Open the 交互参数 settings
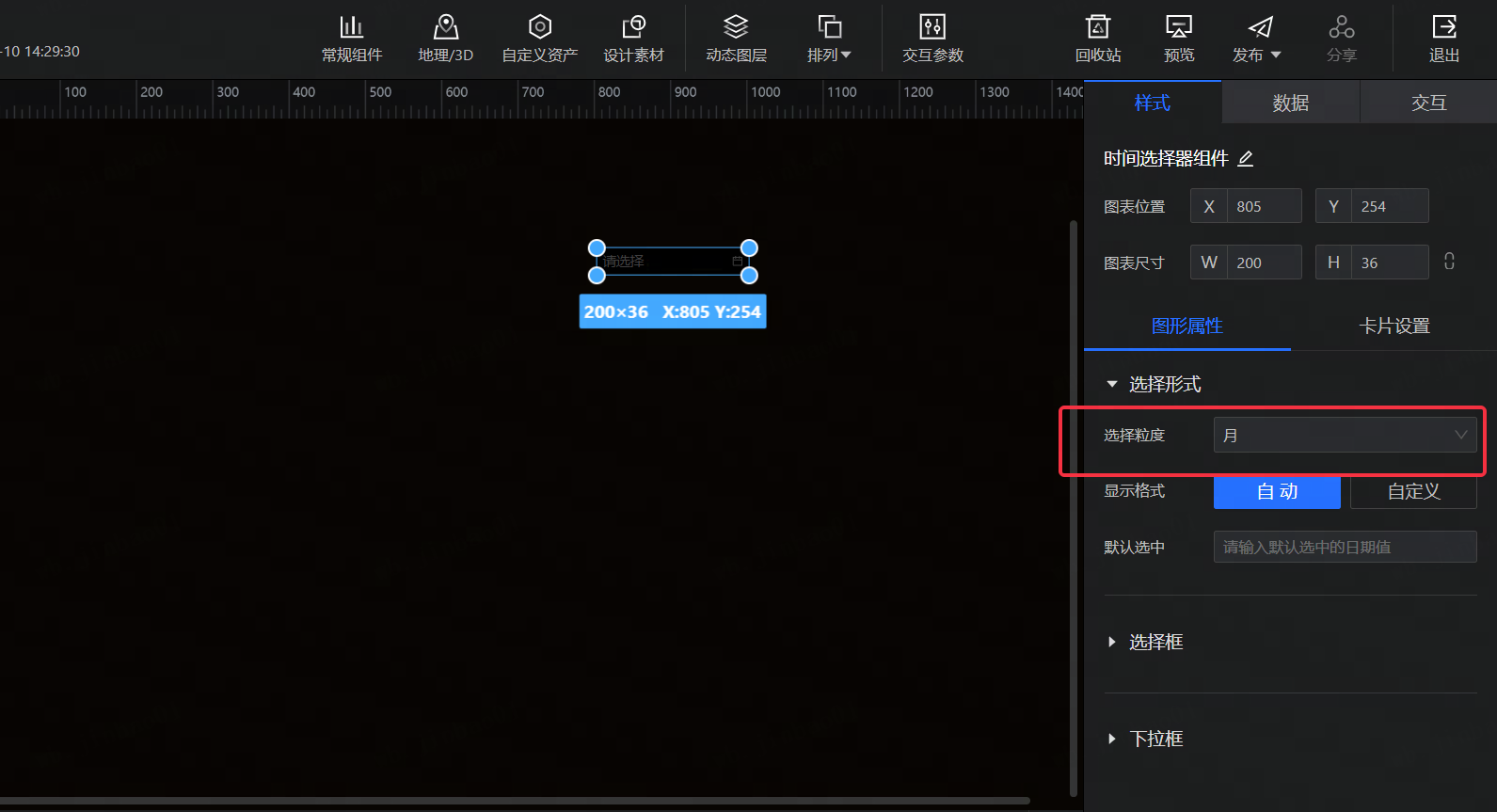The width and height of the screenshot is (1497, 812). (932, 39)
